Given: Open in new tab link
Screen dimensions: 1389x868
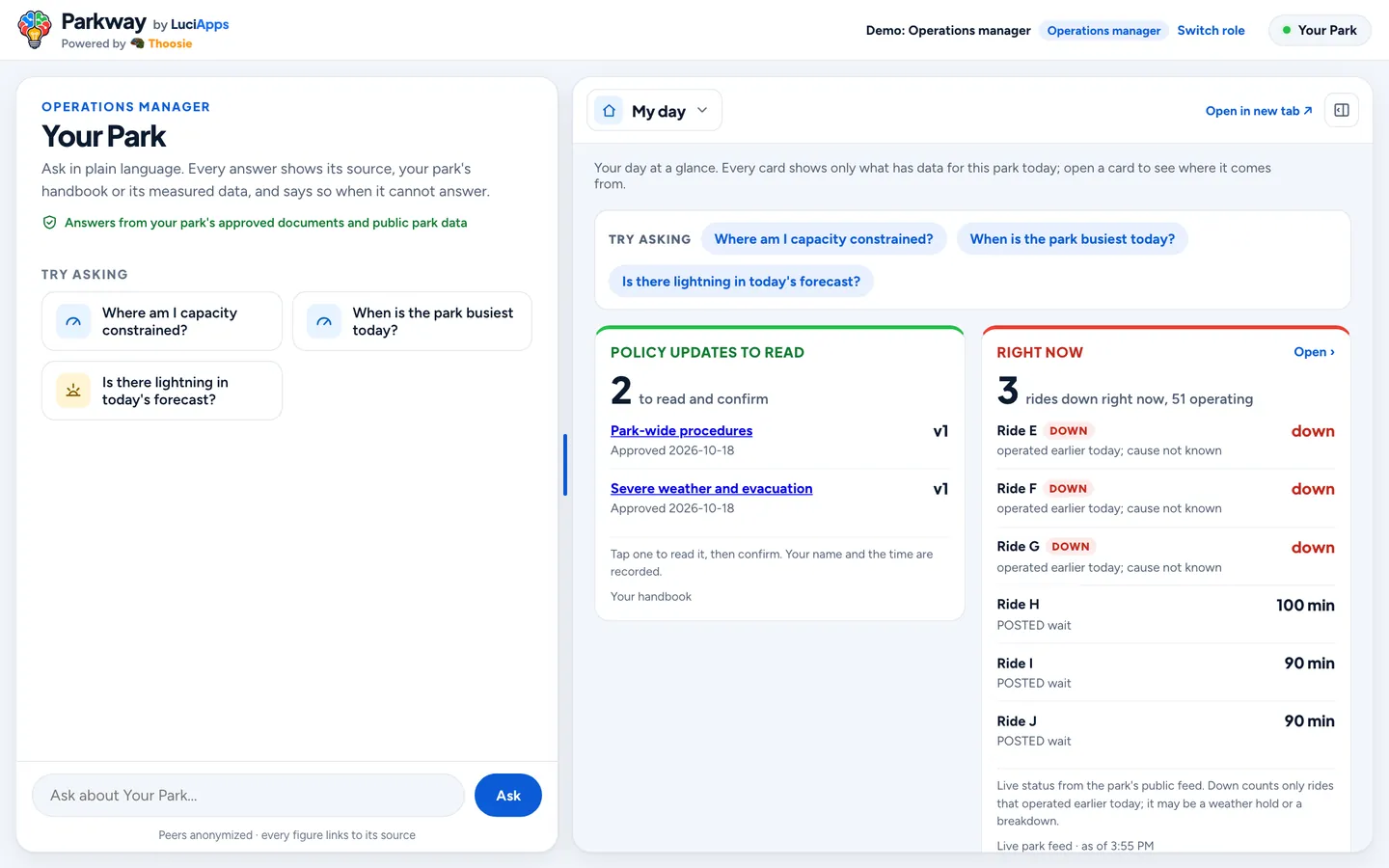Looking at the screenshot, I should (x=1259, y=111).
